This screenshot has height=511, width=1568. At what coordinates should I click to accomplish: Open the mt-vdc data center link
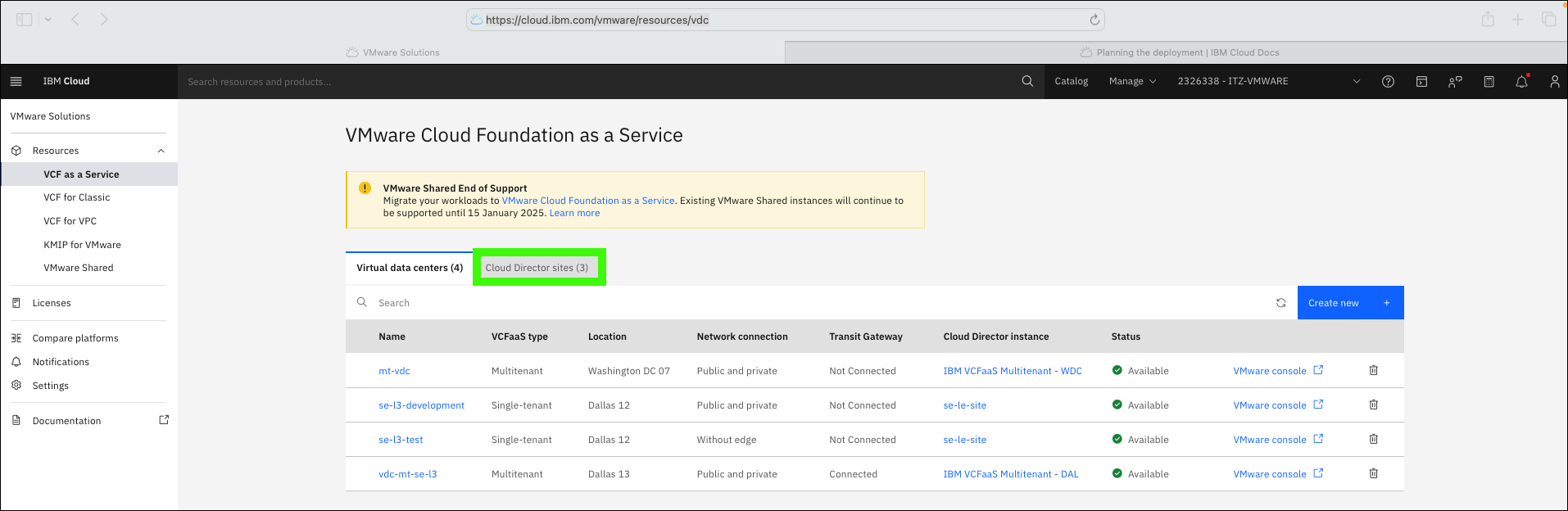click(x=394, y=371)
